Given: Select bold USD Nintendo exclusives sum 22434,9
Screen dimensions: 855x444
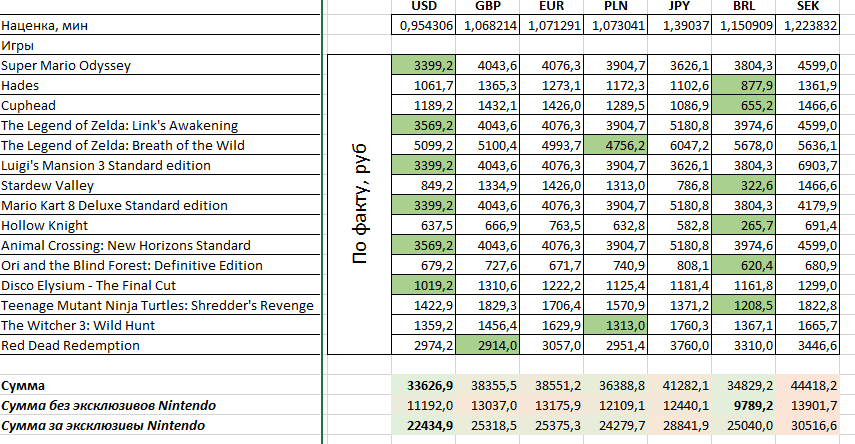Looking at the screenshot, I should (424, 425).
